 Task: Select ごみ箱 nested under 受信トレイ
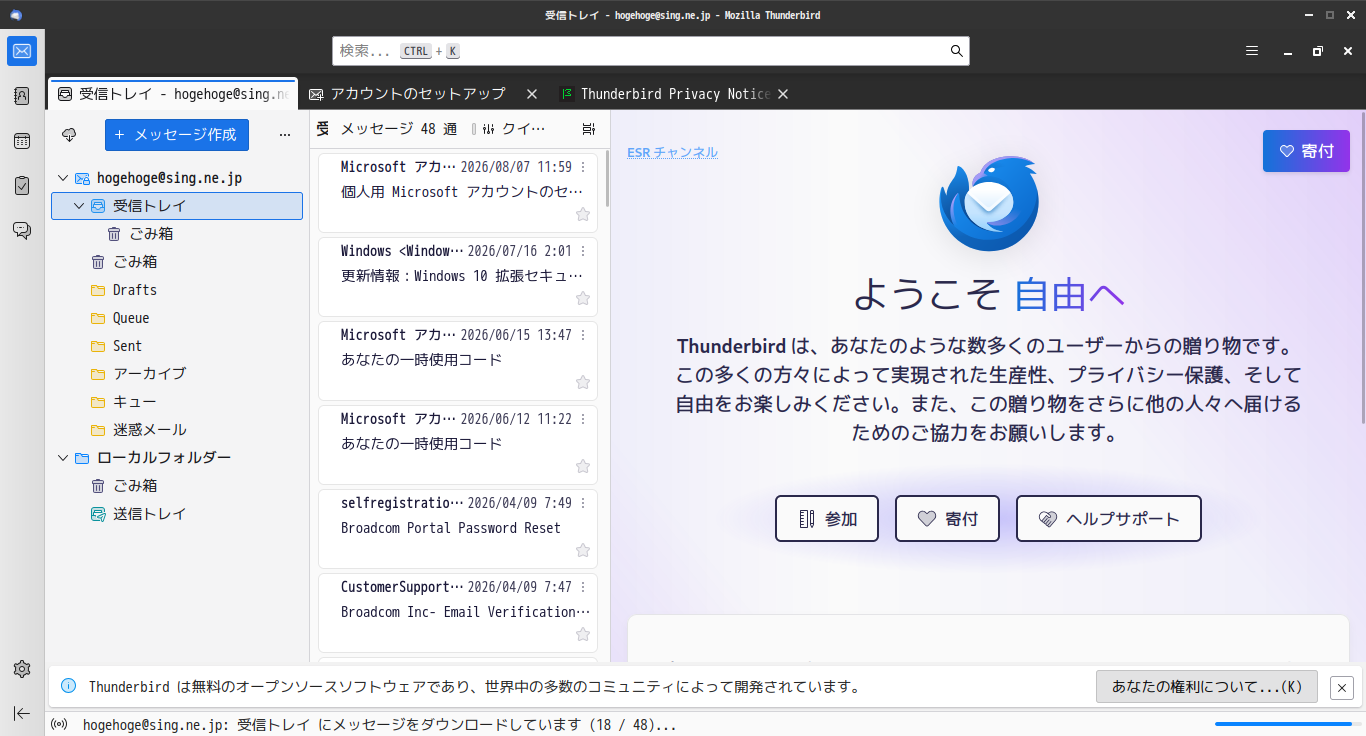coord(177,234)
